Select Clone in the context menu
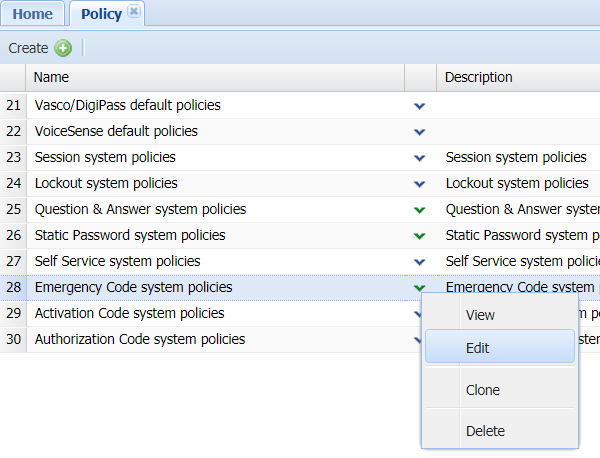The image size is (600, 458). click(482, 390)
